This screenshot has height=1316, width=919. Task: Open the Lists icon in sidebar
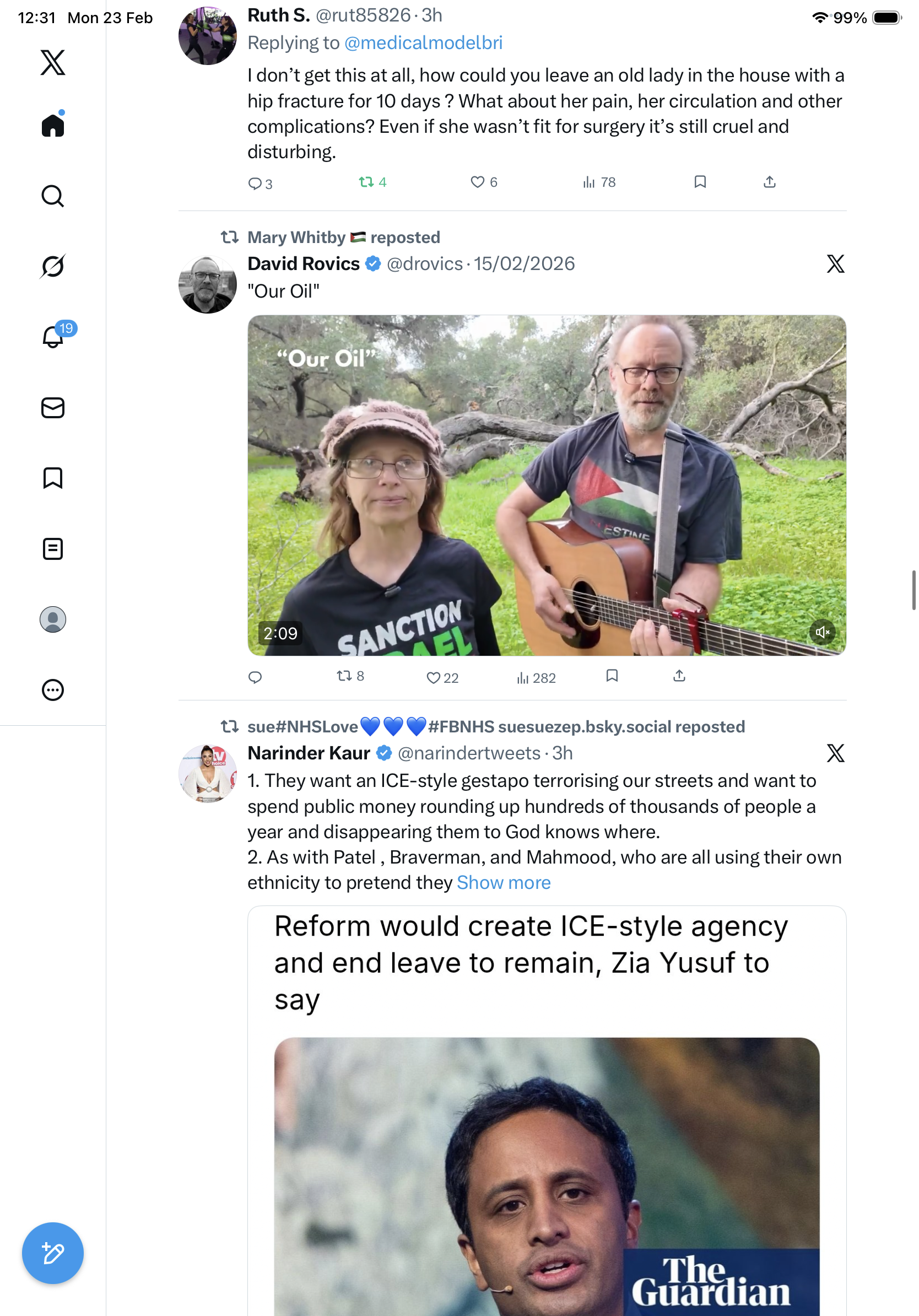(x=53, y=548)
